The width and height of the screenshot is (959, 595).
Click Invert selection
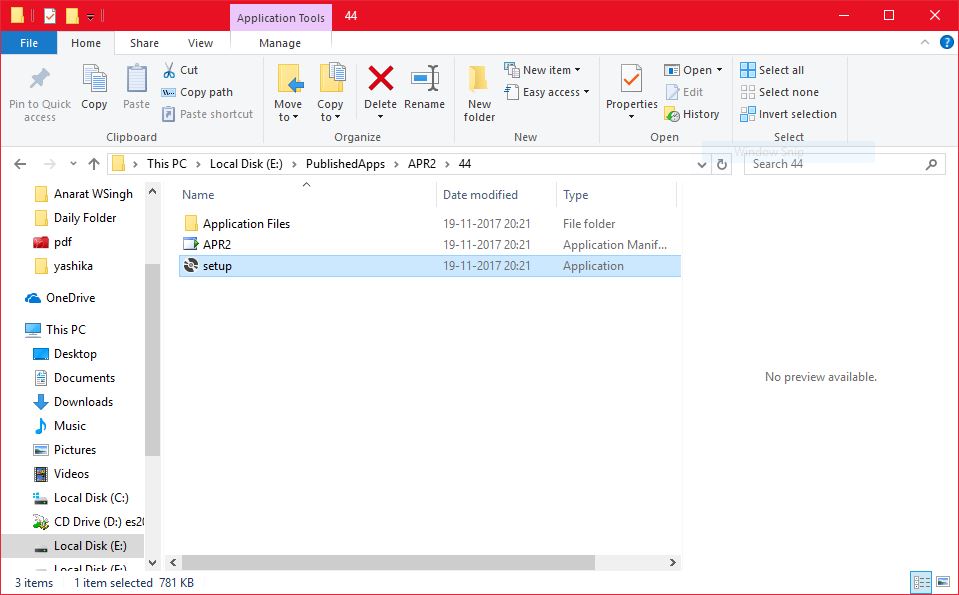click(x=788, y=114)
